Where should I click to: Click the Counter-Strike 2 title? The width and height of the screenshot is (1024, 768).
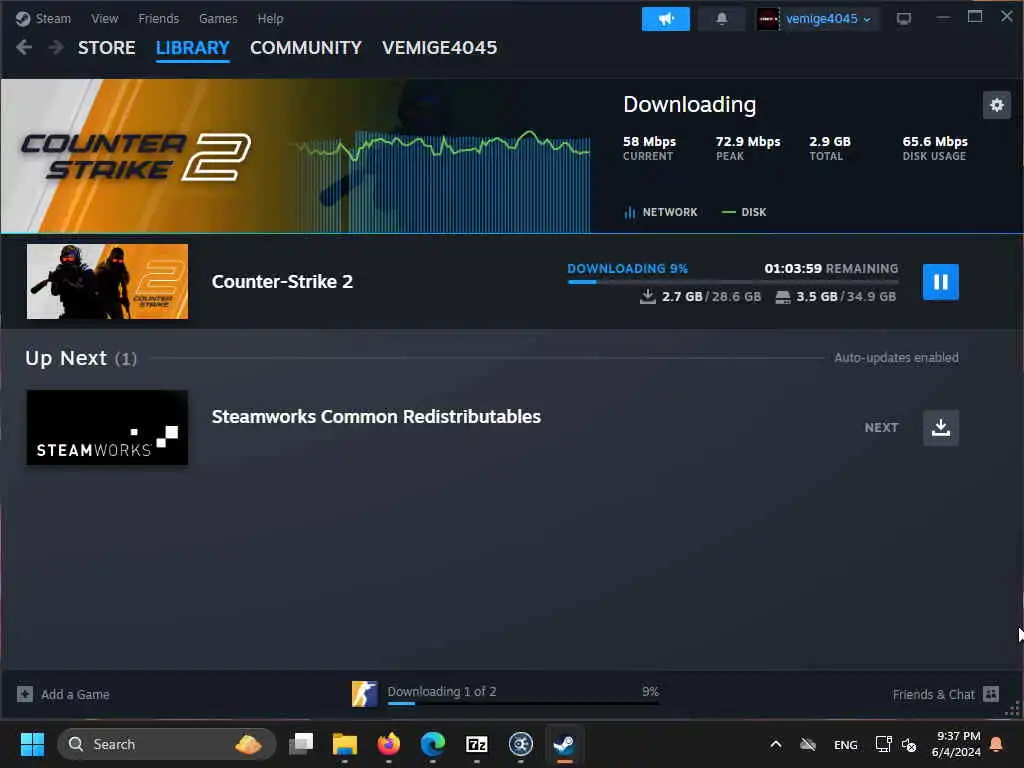[x=282, y=281]
